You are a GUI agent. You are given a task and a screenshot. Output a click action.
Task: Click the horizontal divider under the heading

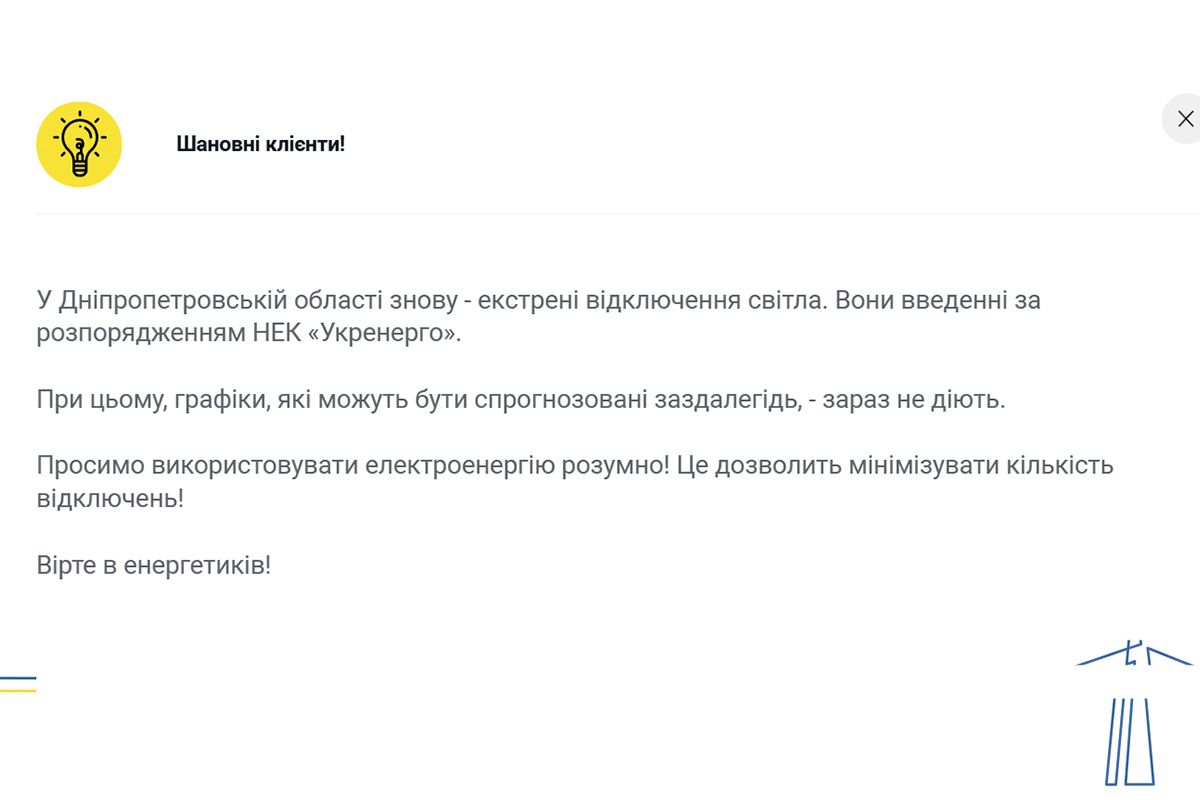(x=600, y=211)
